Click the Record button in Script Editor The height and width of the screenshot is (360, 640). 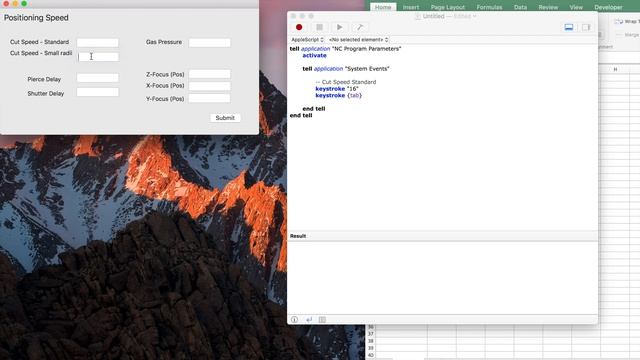click(299, 27)
